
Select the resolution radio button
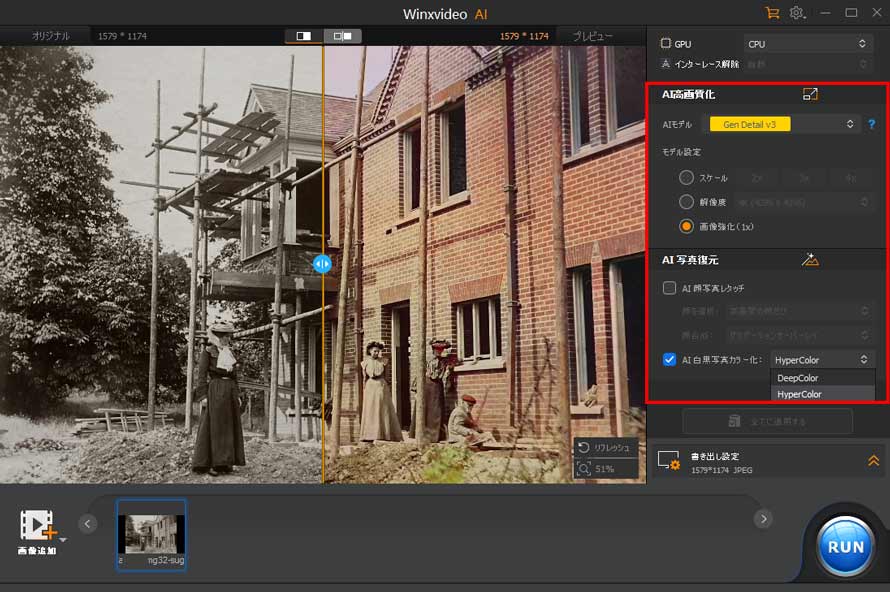[686, 202]
